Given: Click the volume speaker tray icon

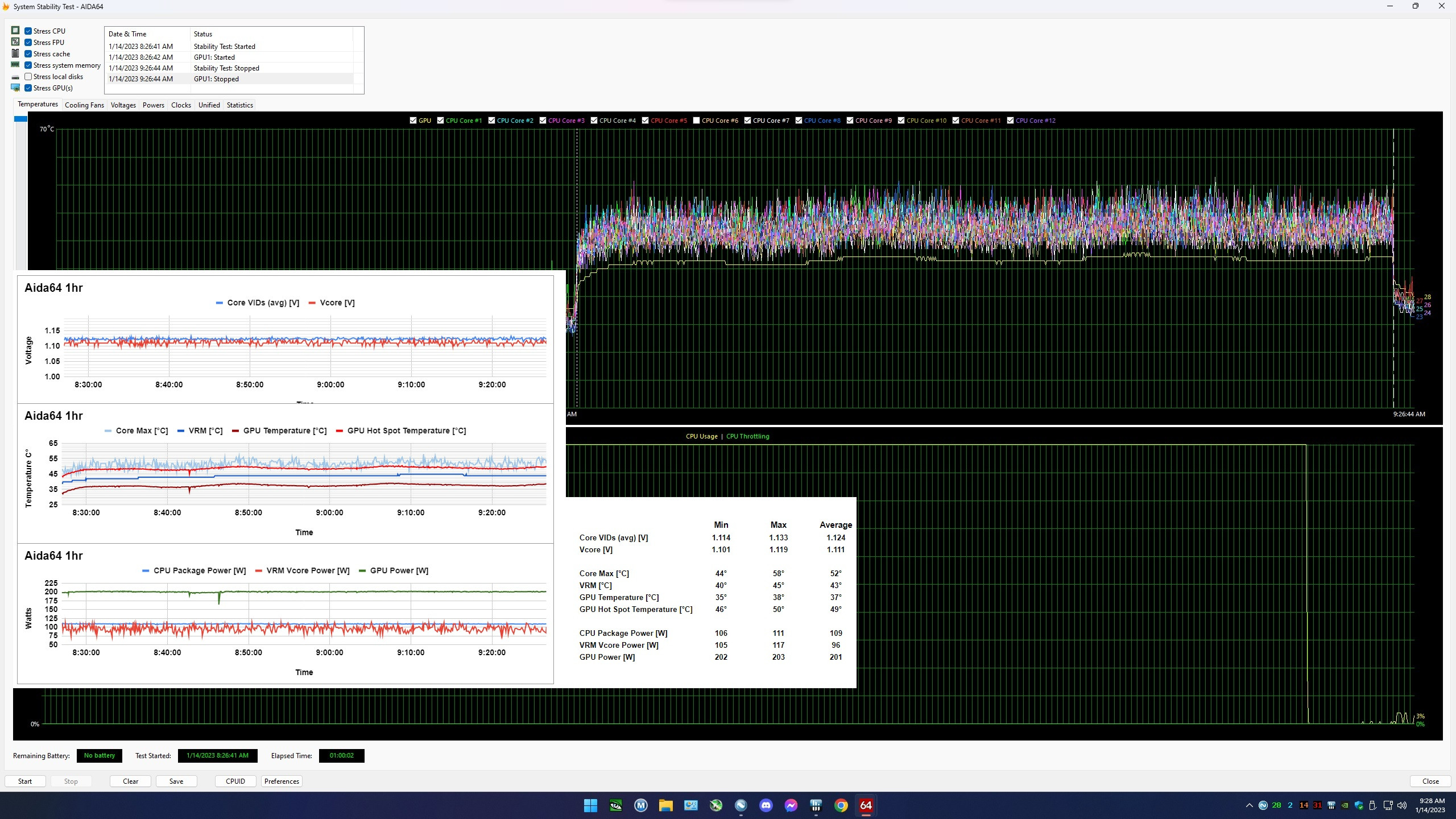Looking at the screenshot, I should [1401, 805].
